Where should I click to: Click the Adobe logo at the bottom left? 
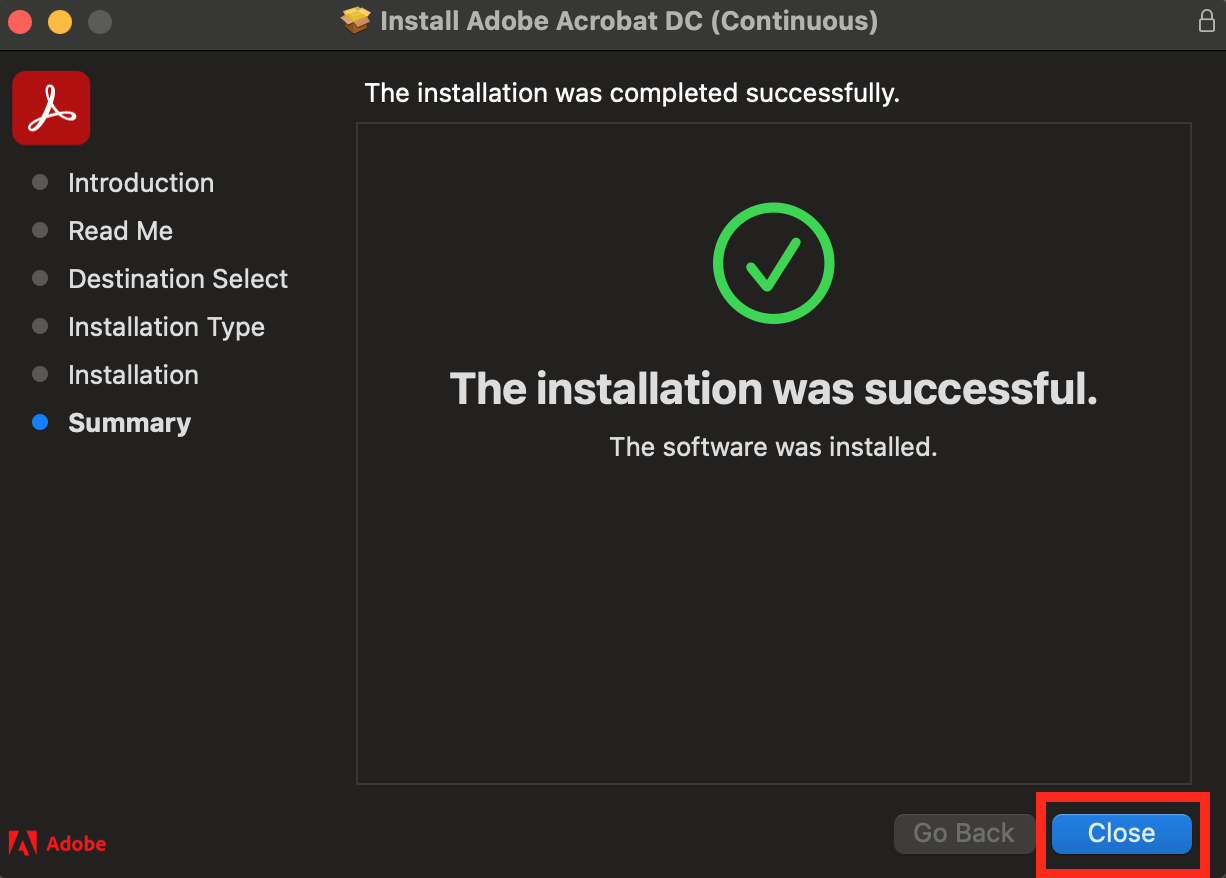[57, 843]
